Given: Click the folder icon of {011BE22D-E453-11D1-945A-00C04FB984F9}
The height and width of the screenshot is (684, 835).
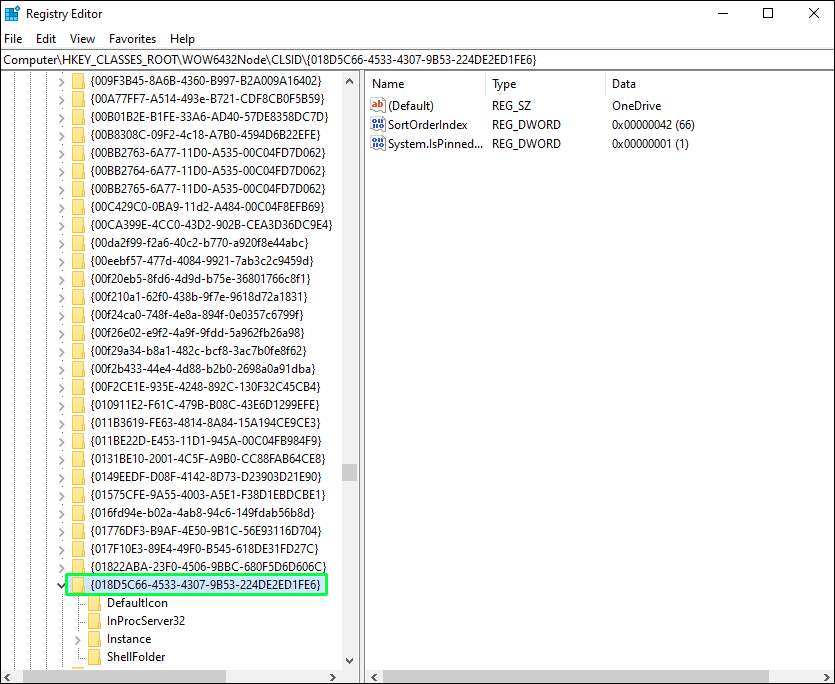Looking at the screenshot, I should coord(78,441).
